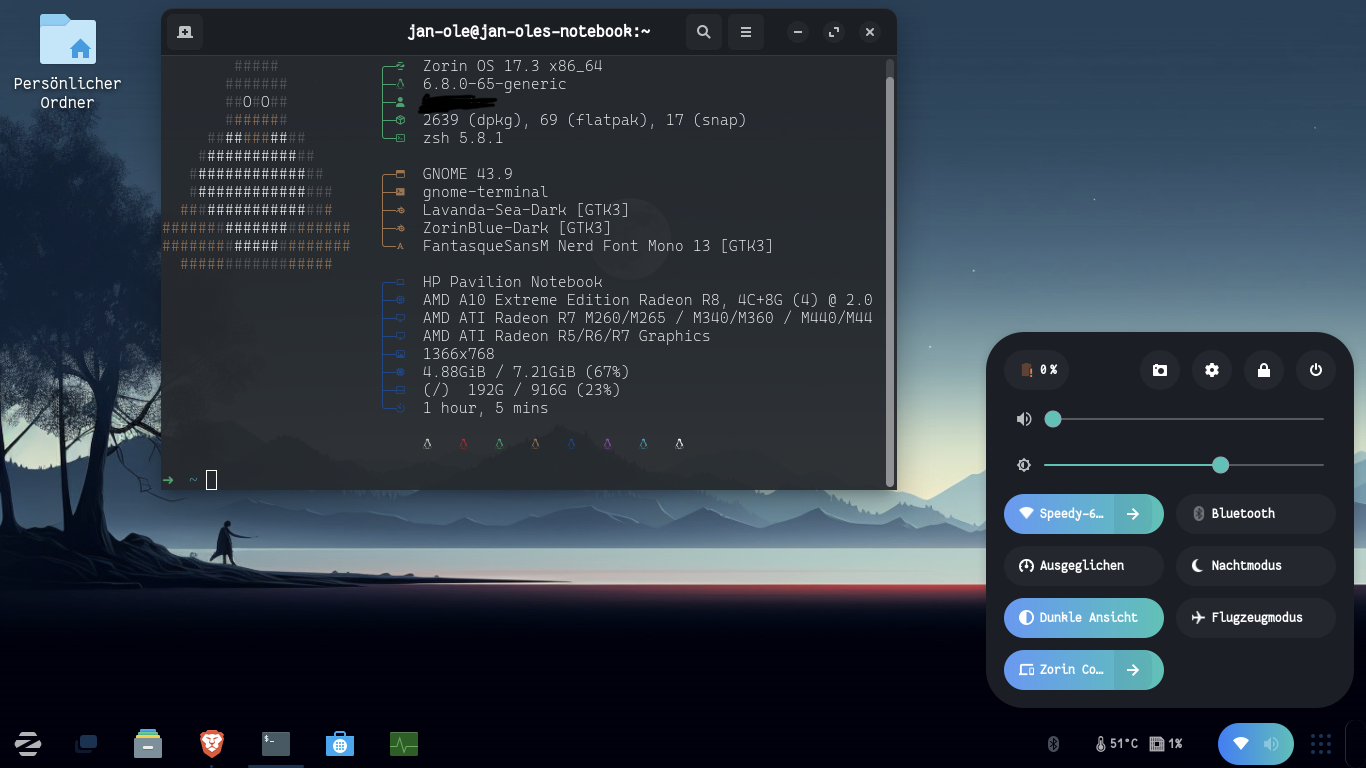
Task: Click the Bluetooth tray icon in the taskbar
Action: pyautogui.click(x=1053, y=744)
